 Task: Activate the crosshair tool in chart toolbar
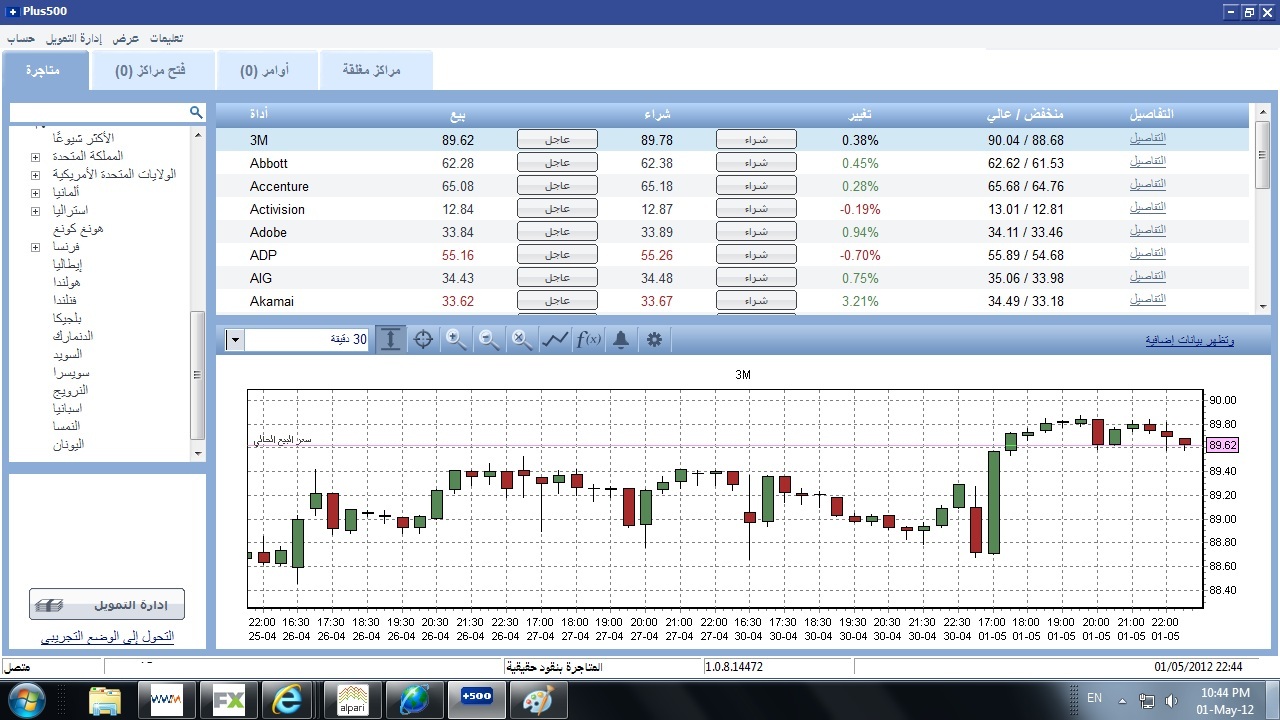423,340
